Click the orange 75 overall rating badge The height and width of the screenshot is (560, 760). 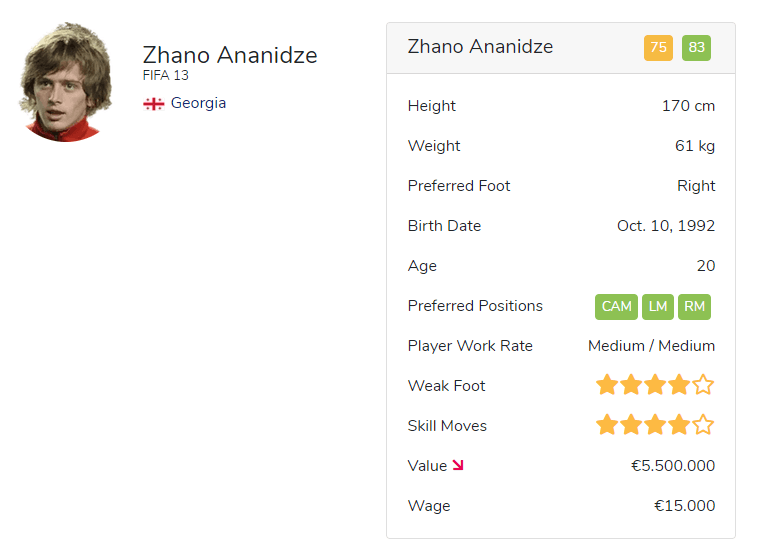(658, 48)
